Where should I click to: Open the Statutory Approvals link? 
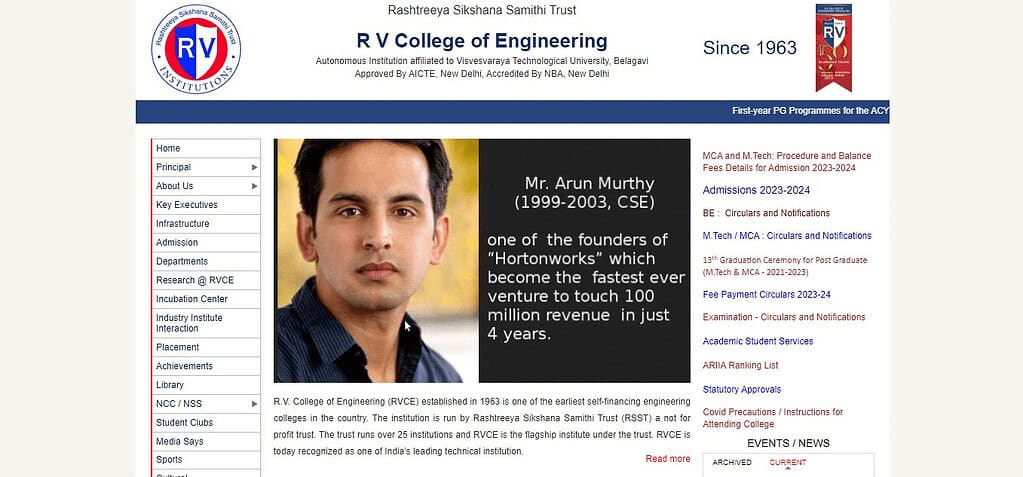[x=742, y=390]
